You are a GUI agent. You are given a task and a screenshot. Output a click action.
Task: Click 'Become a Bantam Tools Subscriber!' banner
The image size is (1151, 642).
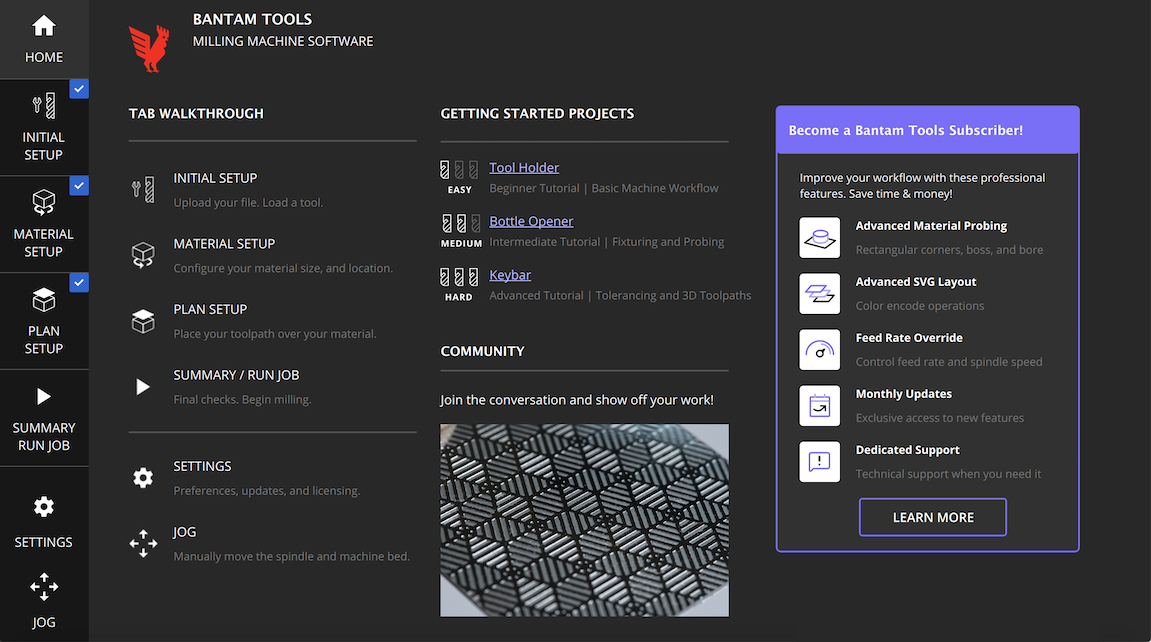(x=928, y=130)
